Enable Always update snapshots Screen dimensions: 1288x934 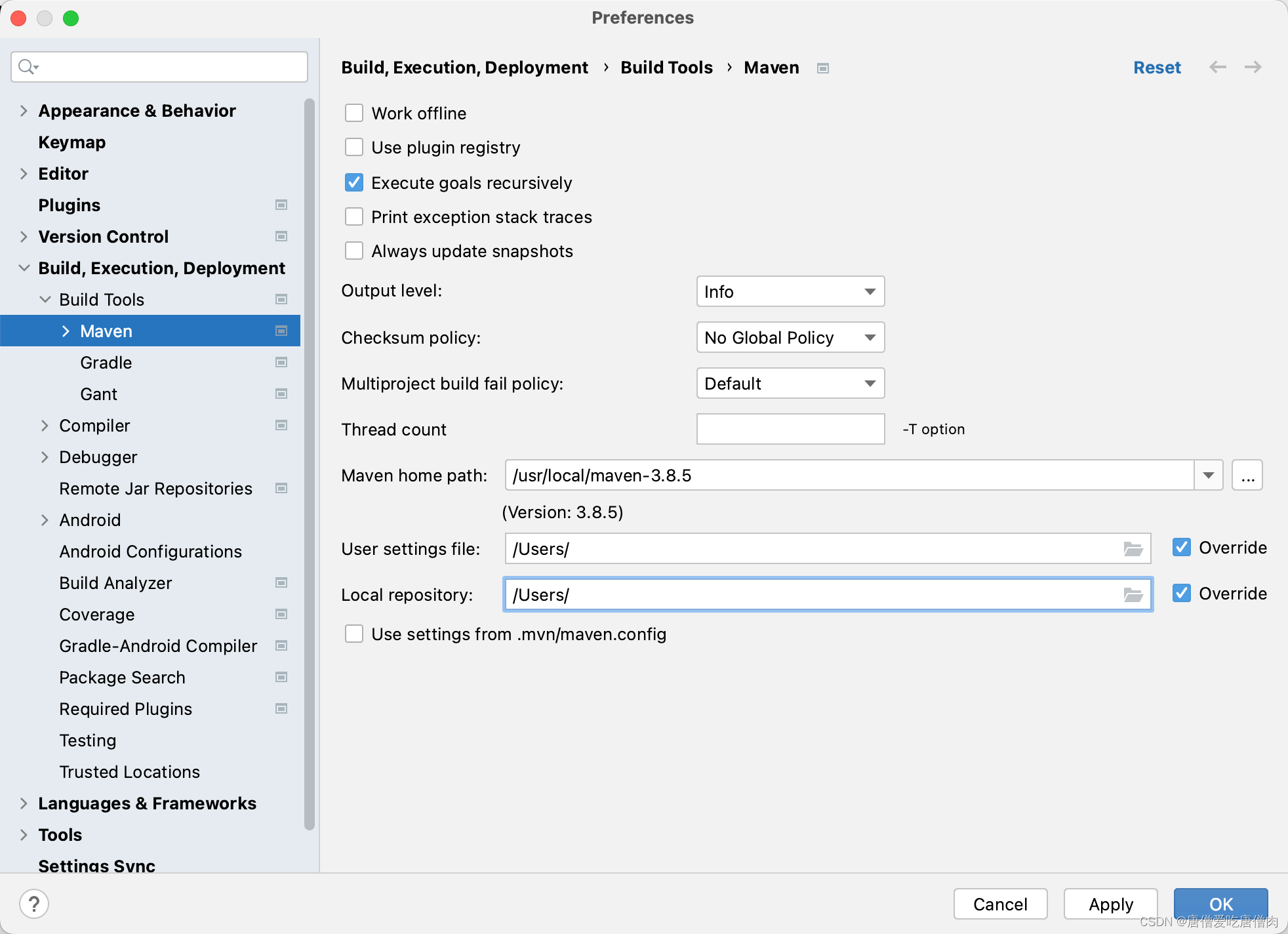pyautogui.click(x=353, y=251)
